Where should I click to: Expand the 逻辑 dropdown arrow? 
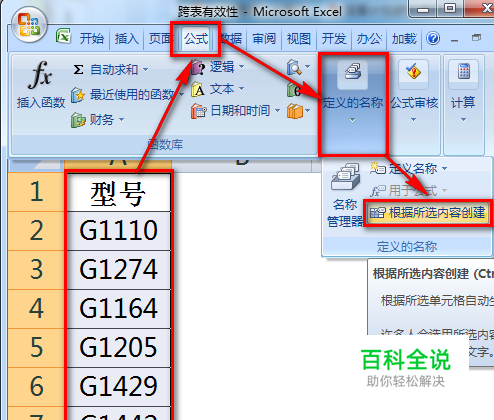pos(241,67)
